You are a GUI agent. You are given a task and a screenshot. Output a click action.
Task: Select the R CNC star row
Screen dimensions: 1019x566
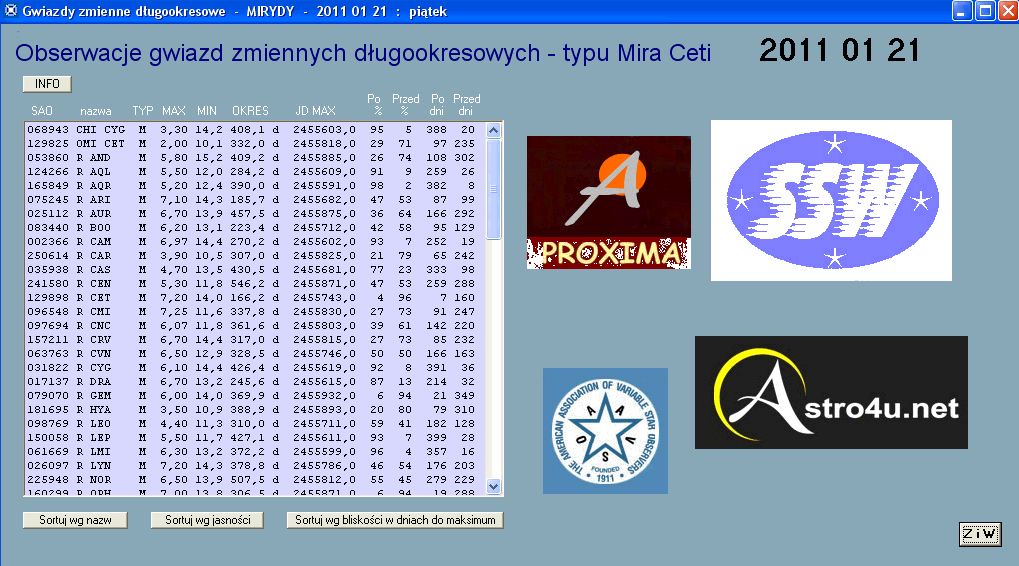pyautogui.click(x=255, y=326)
